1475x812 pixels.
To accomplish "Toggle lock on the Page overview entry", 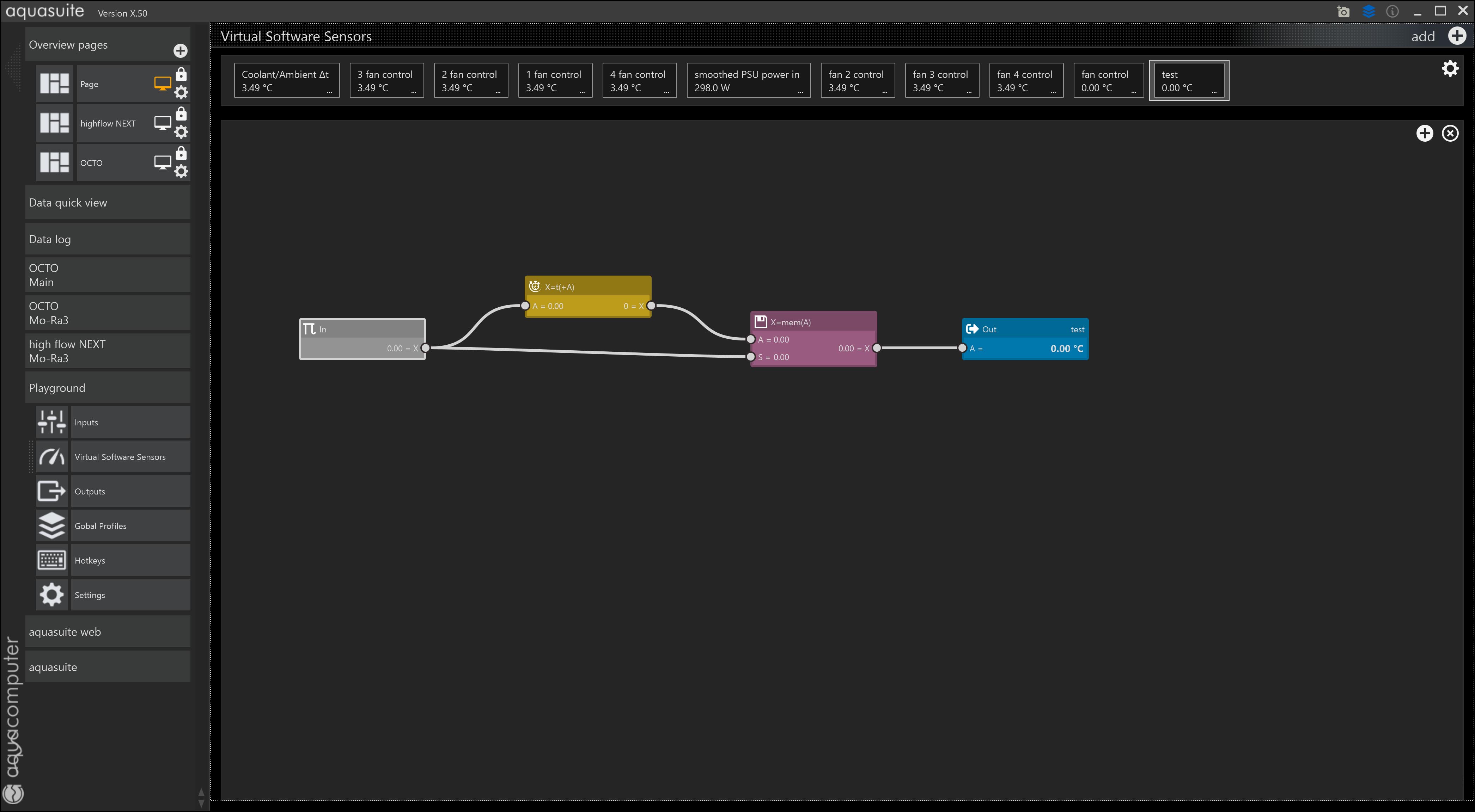I will (x=181, y=74).
